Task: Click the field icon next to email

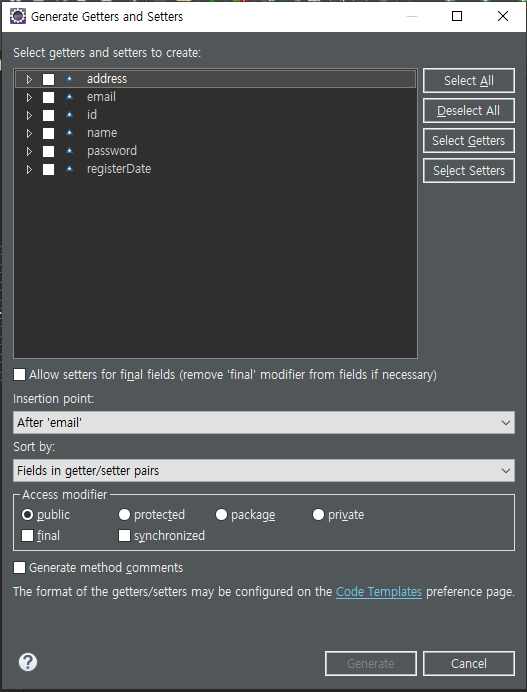Action: coord(69,97)
